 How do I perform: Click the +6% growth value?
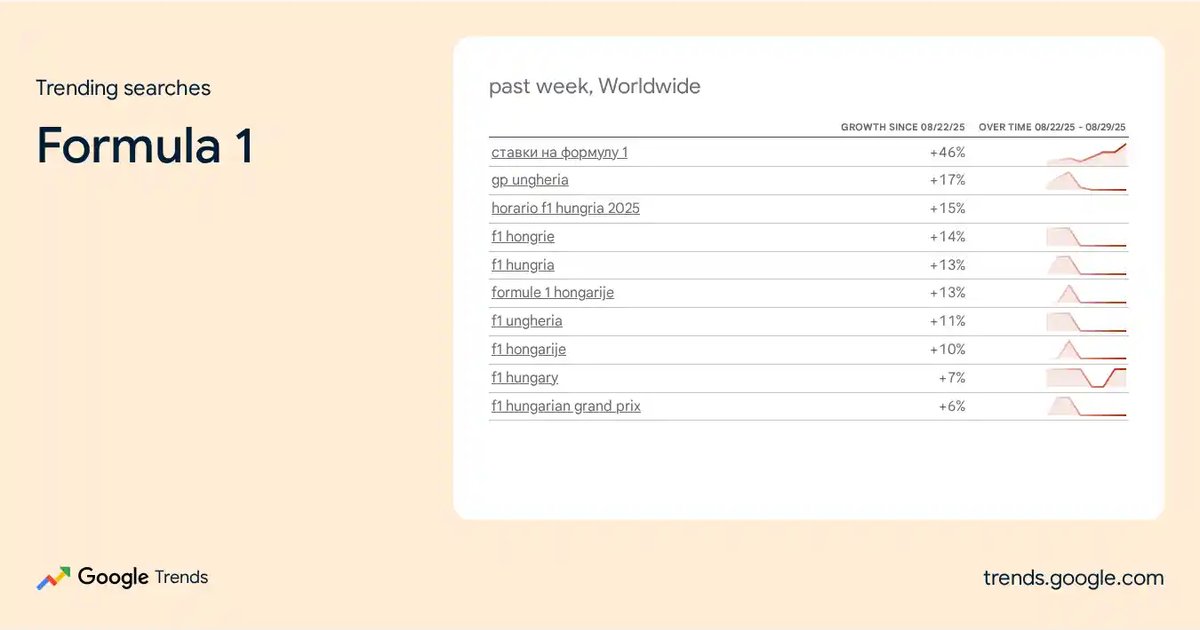click(951, 406)
